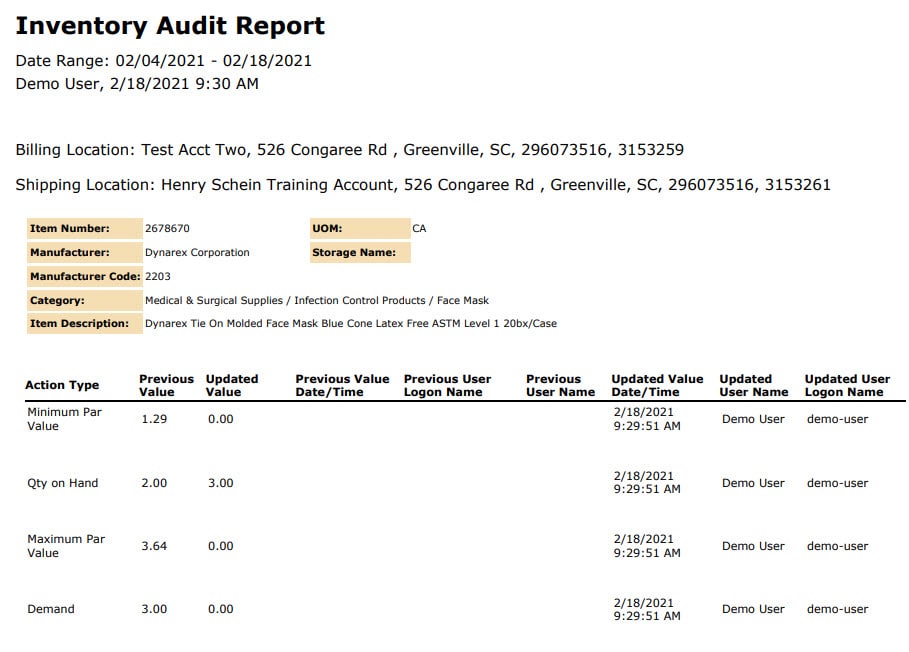
Task: Select the Minimum Par Value row label
Action: [65, 419]
